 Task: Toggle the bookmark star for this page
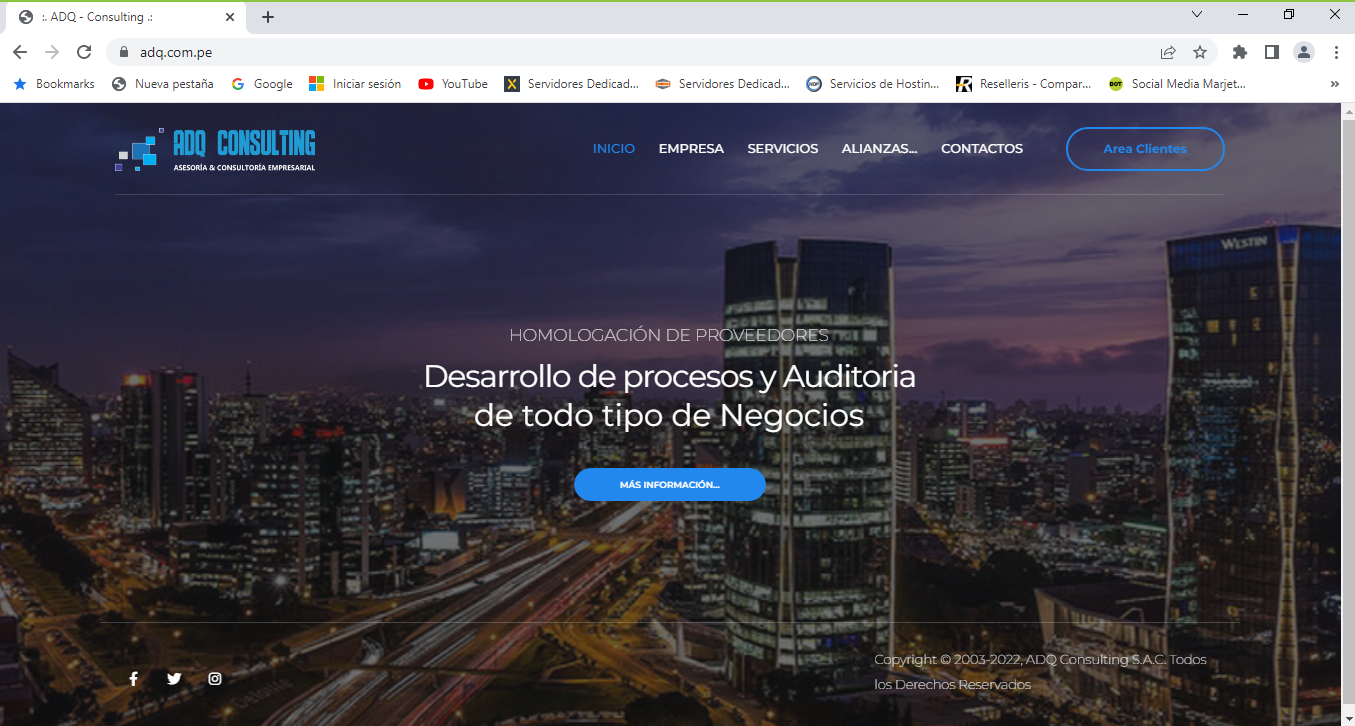coord(1199,51)
